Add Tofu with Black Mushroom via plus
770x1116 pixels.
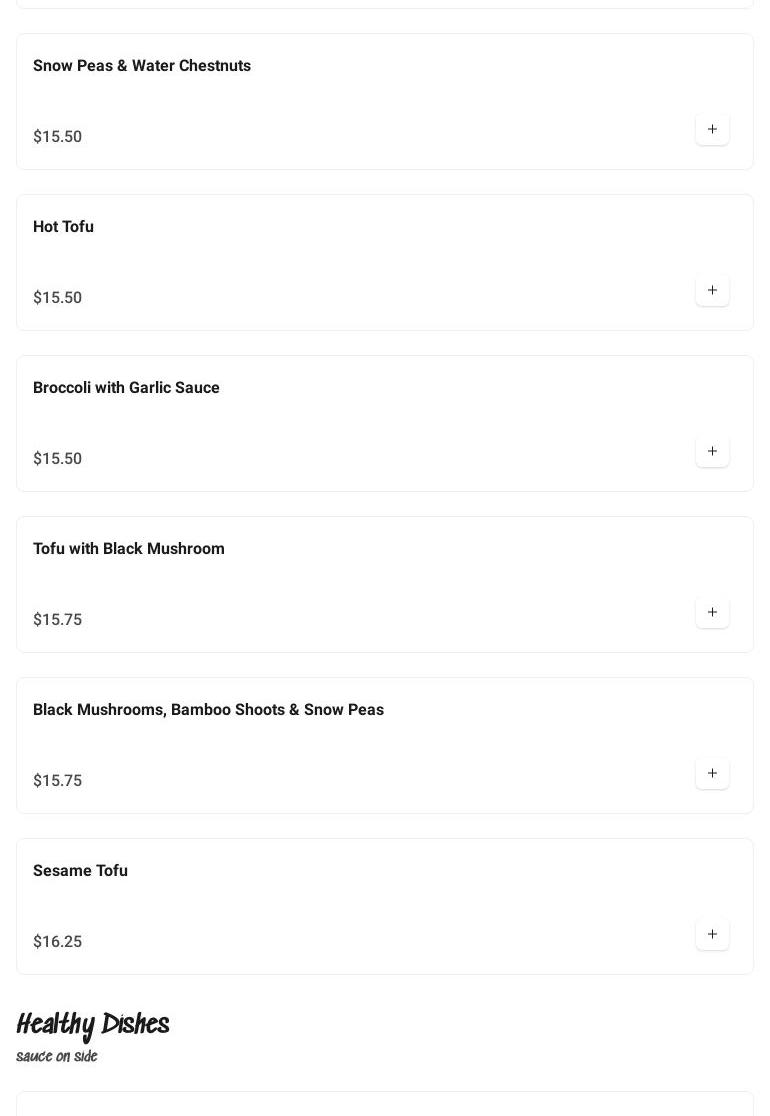point(712,612)
